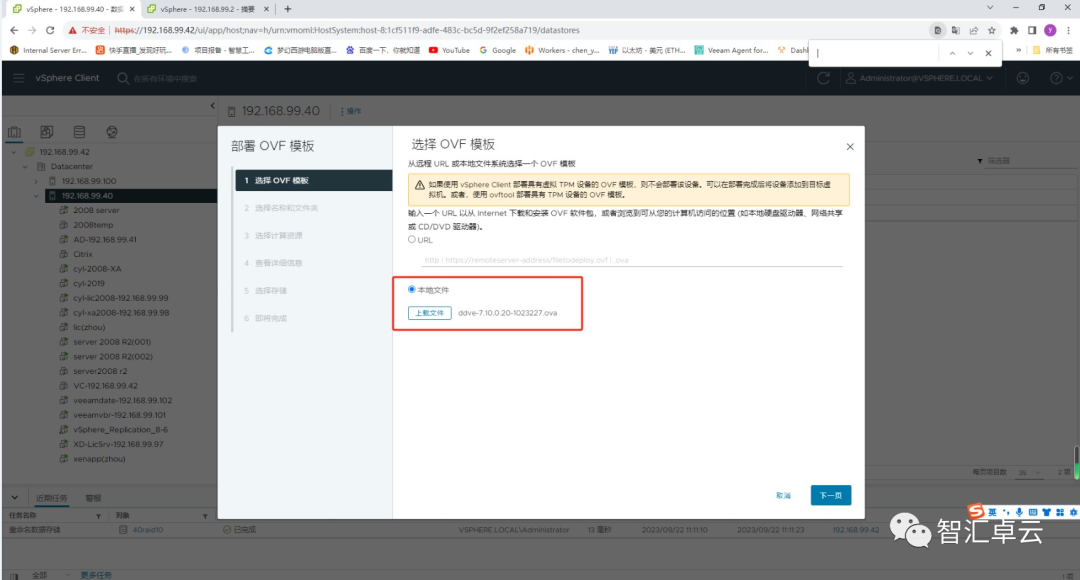1080x580 pixels.
Task: Select the veeamvbr-192.168.99.101 VM
Action: (x=119, y=415)
